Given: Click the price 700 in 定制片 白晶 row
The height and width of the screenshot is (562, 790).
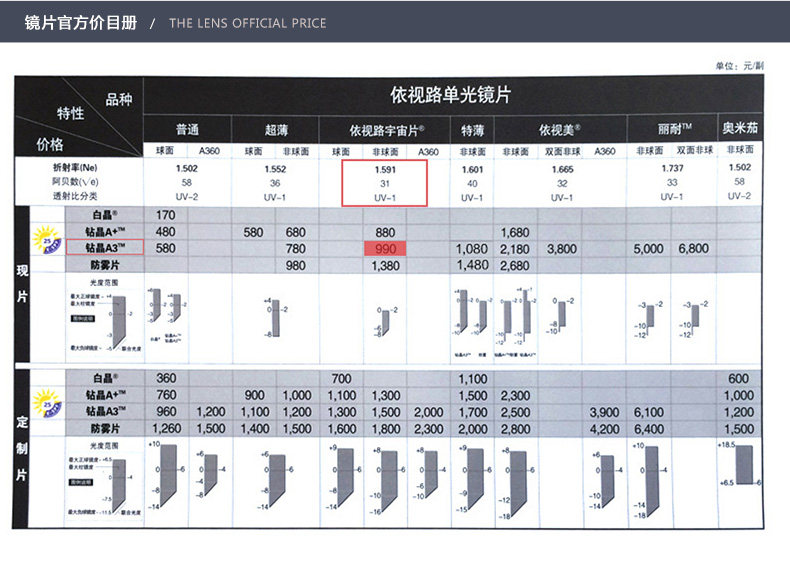Looking at the screenshot, I should [341, 379].
